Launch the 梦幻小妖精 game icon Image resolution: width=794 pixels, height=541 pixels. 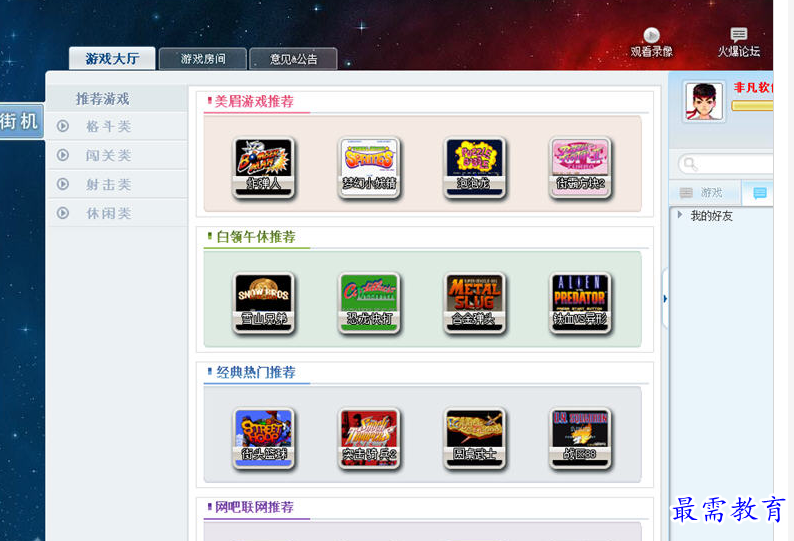(x=369, y=168)
